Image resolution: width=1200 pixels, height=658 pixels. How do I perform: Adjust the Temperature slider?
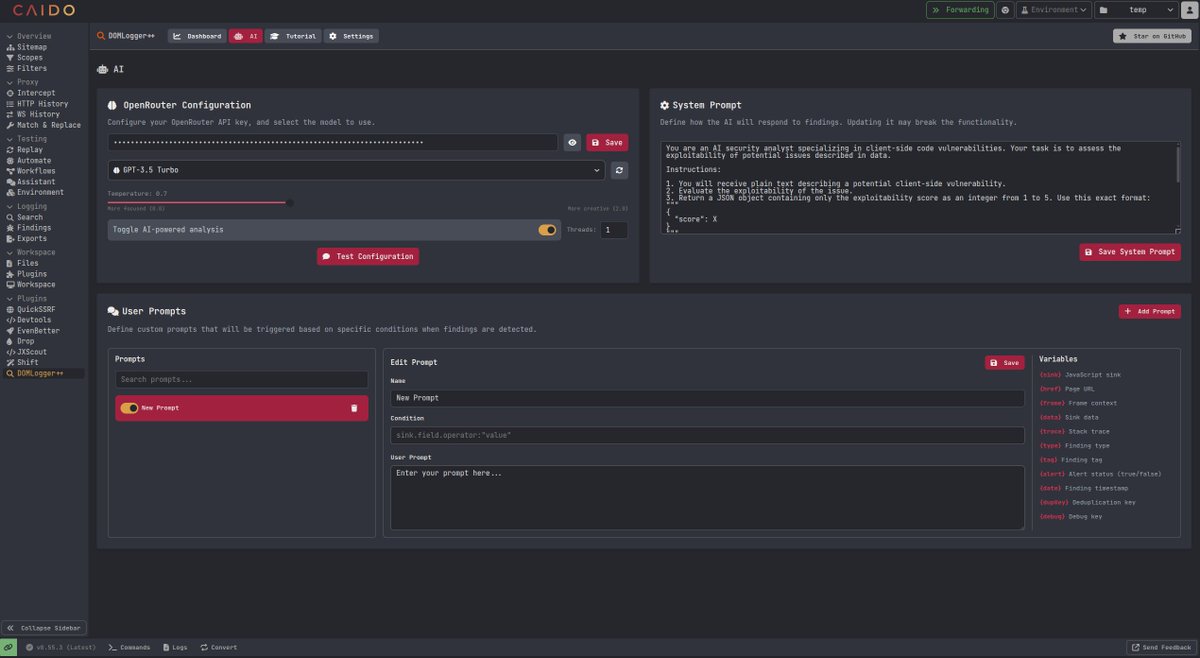click(290, 202)
